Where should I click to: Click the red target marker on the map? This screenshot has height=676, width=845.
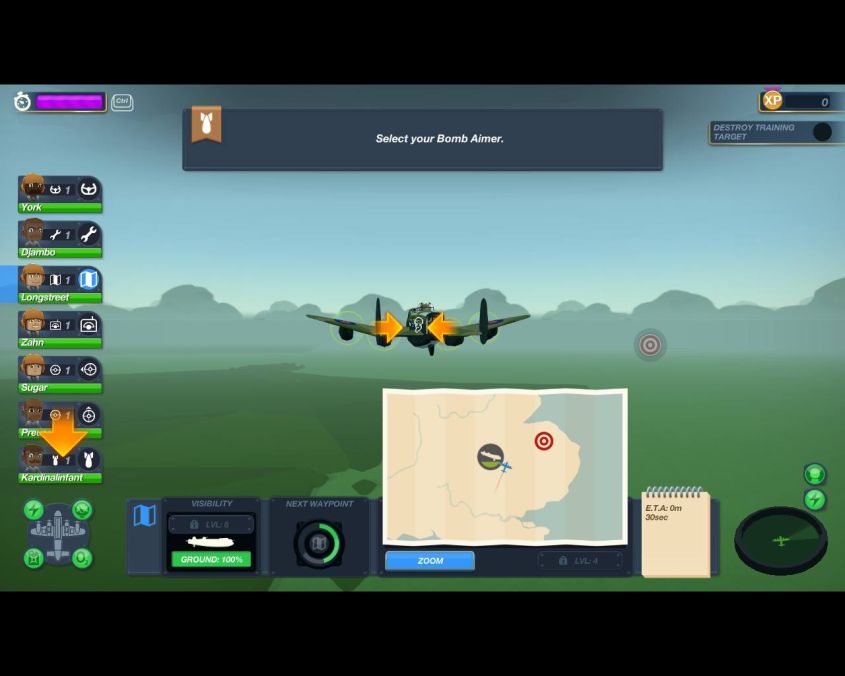544,441
